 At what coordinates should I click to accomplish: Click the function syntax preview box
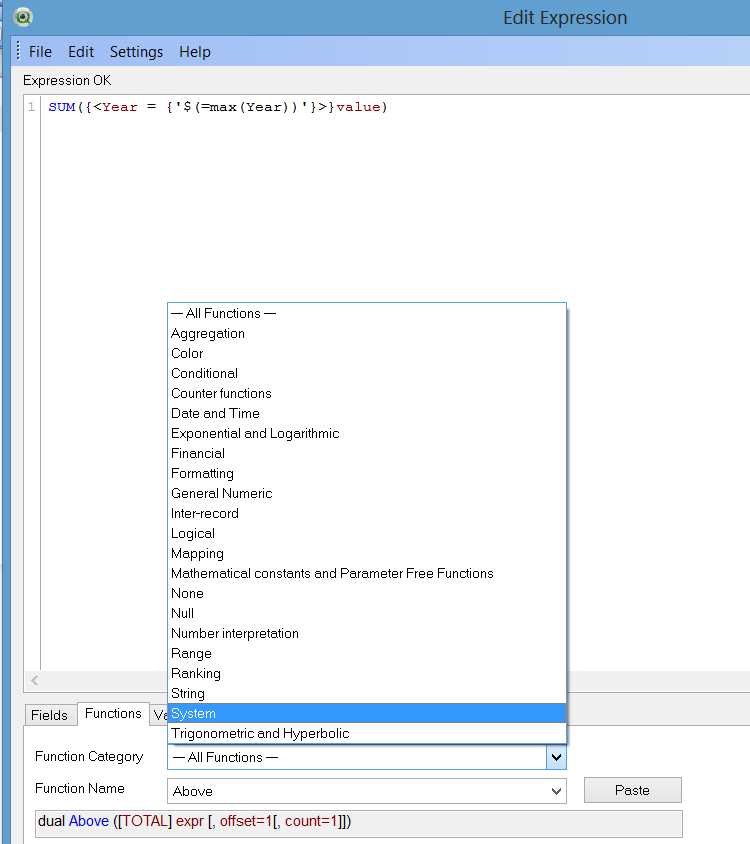point(359,824)
